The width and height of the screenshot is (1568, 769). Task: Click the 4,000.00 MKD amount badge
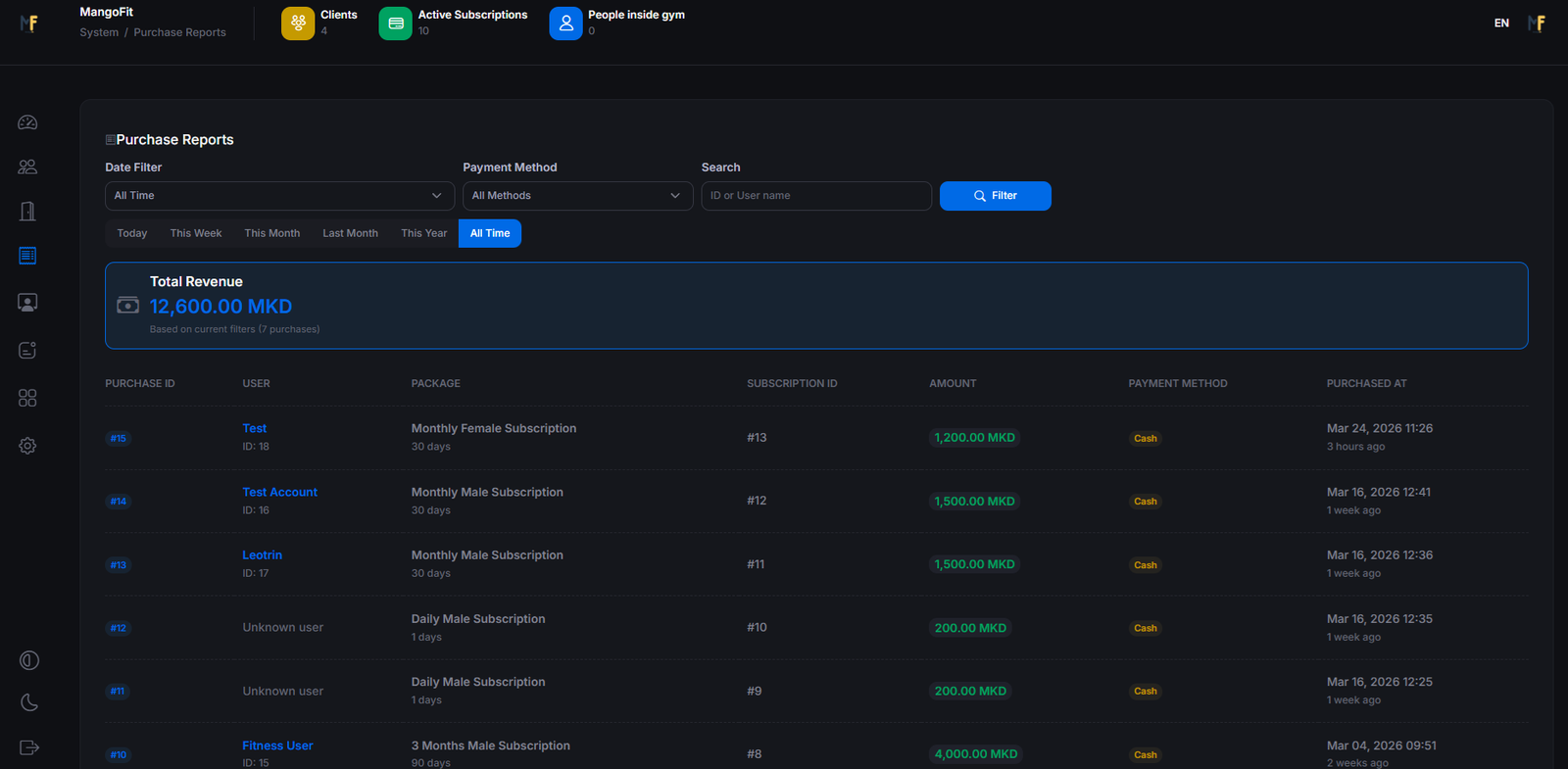(976, 754)
